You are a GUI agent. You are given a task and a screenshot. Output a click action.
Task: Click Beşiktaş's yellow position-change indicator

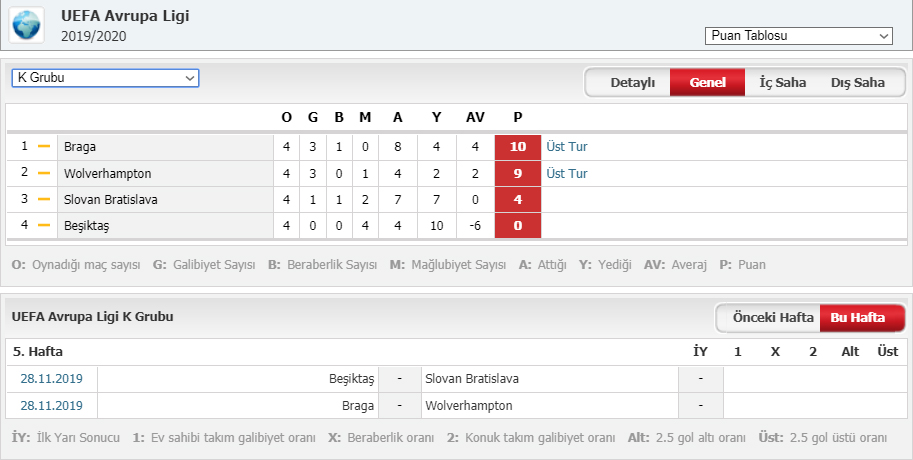[44, 225]
